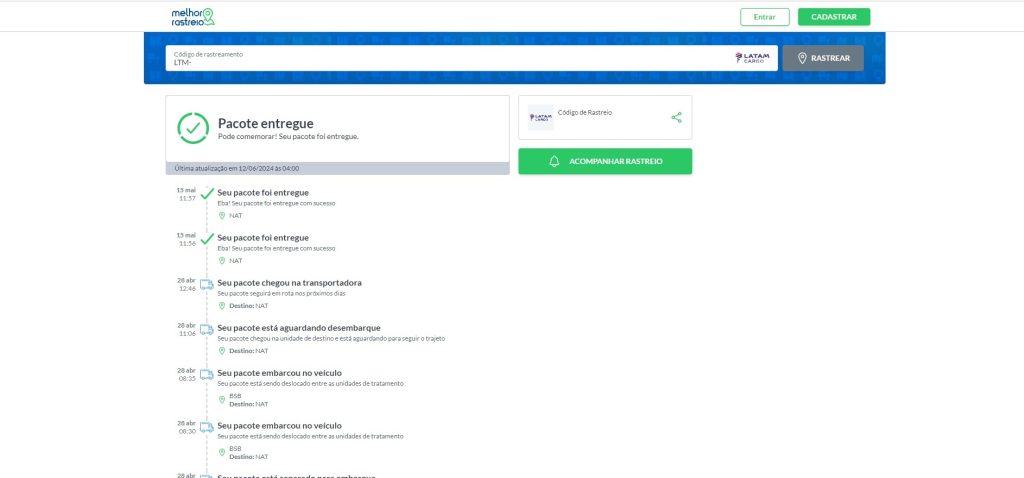Click 'BSB' origin under the 08:35 event

(235, 396)
